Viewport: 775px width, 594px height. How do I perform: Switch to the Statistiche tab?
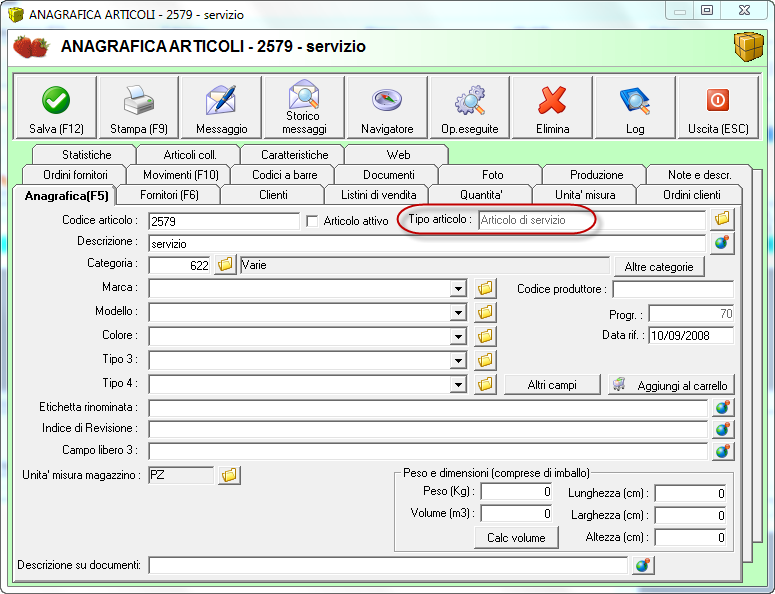[86, 155]
